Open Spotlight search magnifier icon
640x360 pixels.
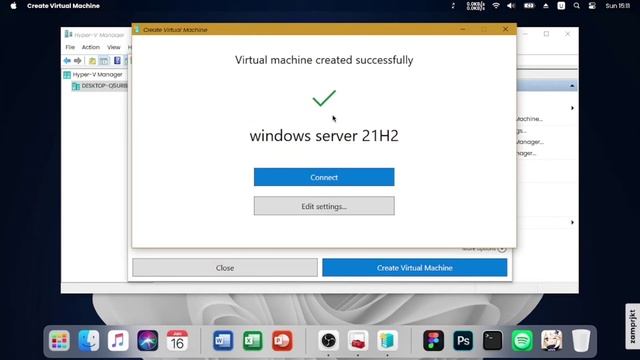coord(576,6)
